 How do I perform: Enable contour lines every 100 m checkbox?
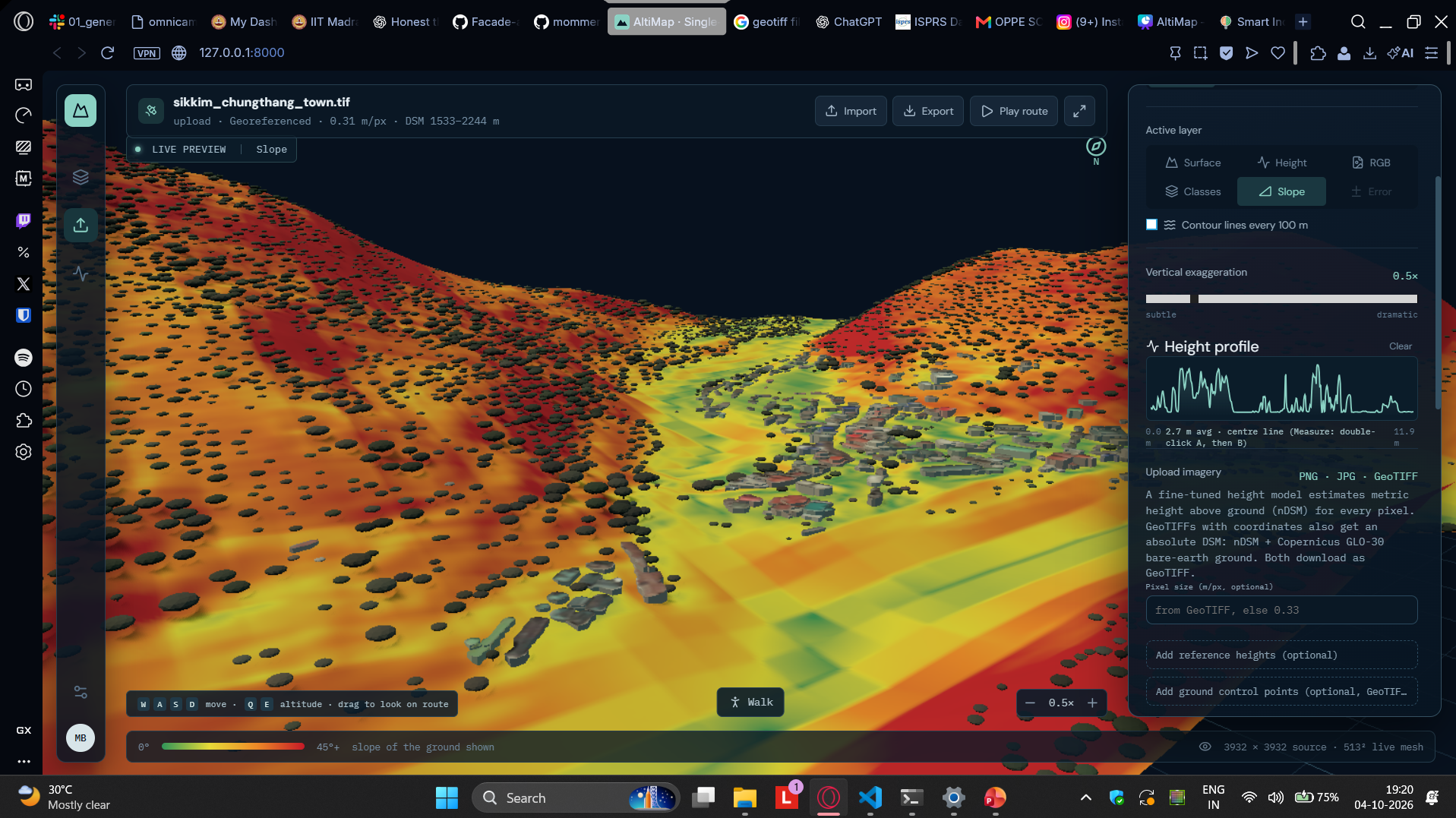[x=1151, y=225]
